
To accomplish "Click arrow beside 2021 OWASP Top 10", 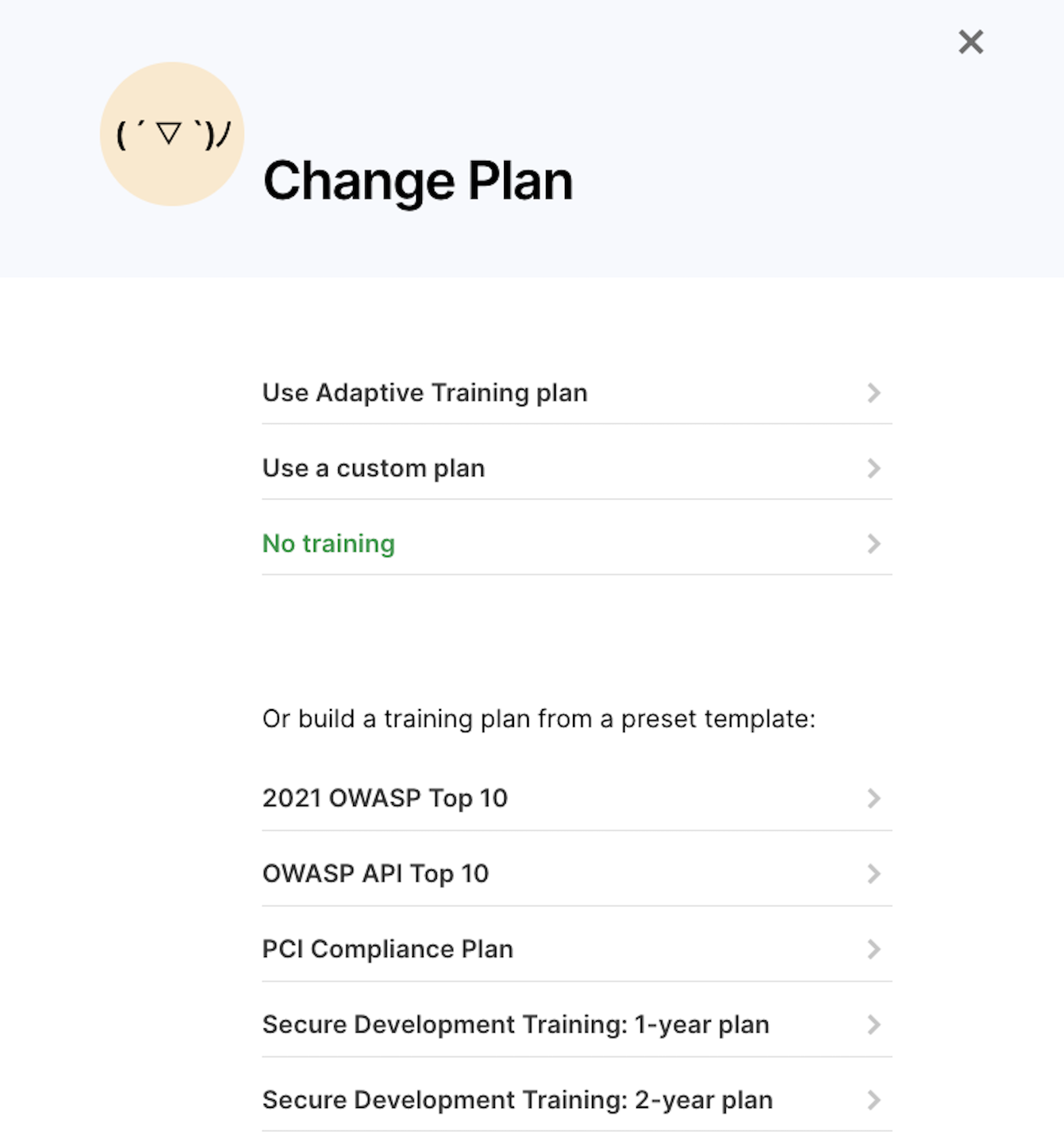I will [874, 799].
